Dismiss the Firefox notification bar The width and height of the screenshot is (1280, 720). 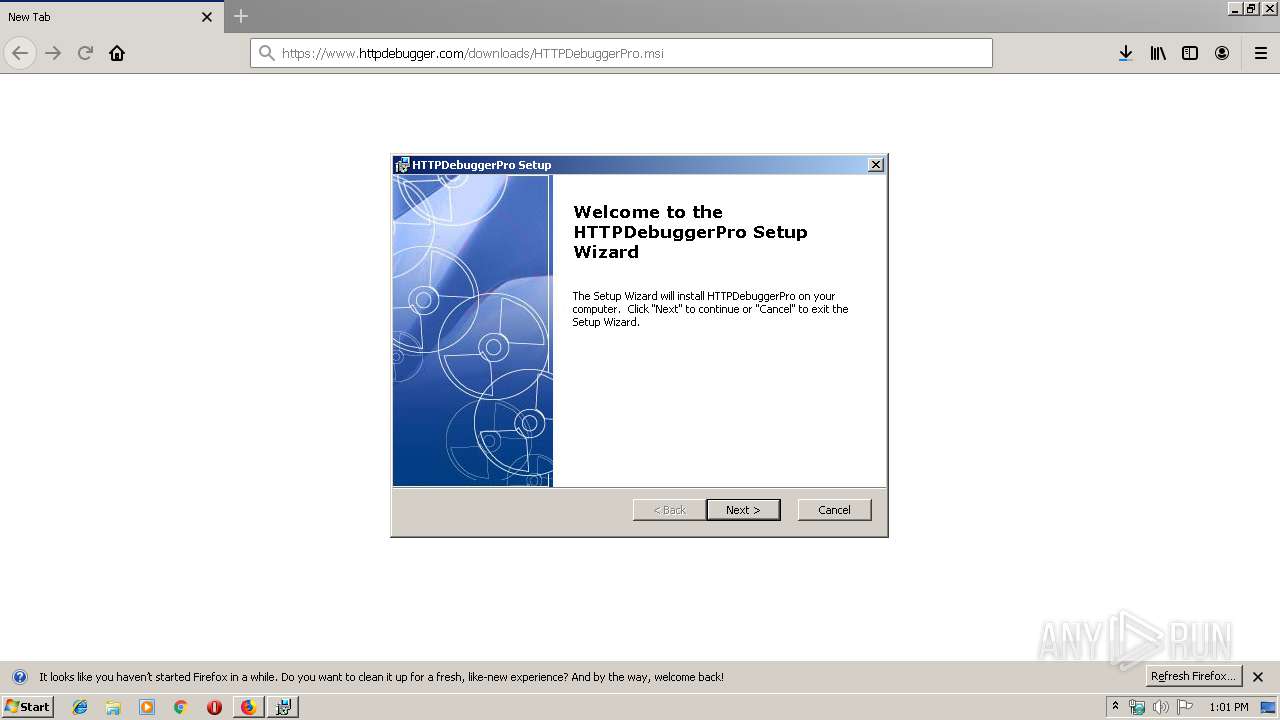coord(1258,677)
